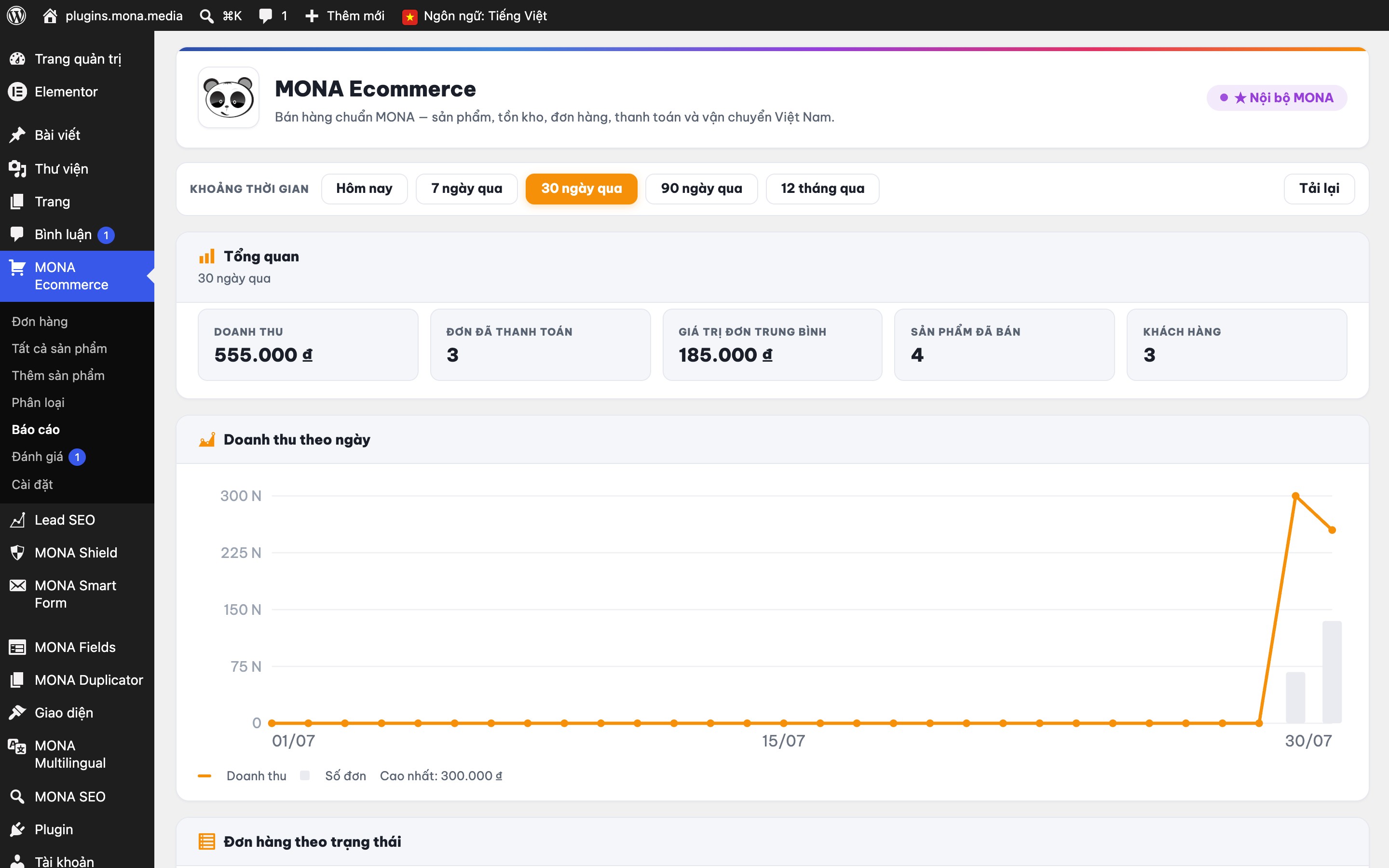Click the MONA SEO magnifier icon
1389x868 pixels.
click(17, 797)
